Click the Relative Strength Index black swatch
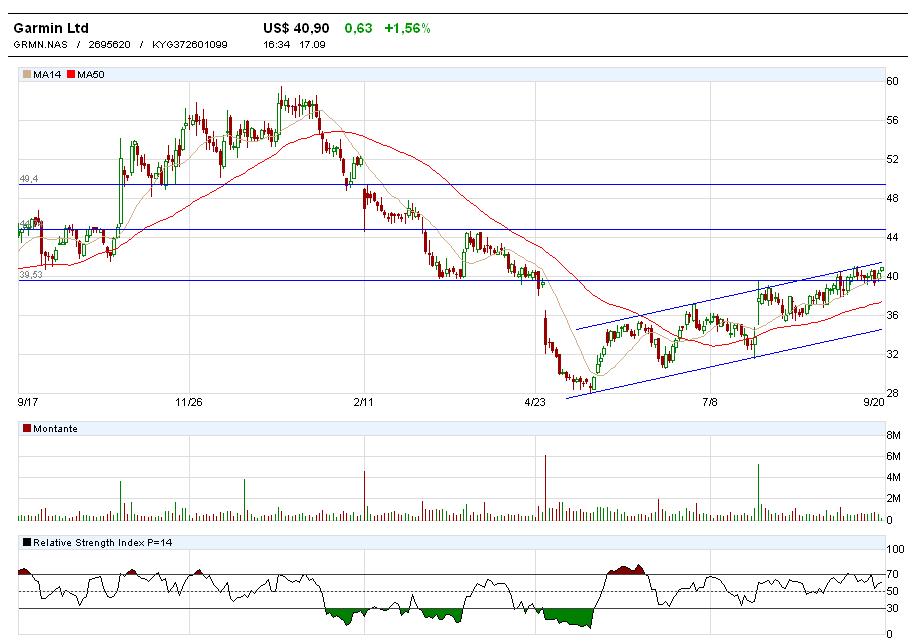The height and width of the screenshot is (642, 915). point(27,542)
